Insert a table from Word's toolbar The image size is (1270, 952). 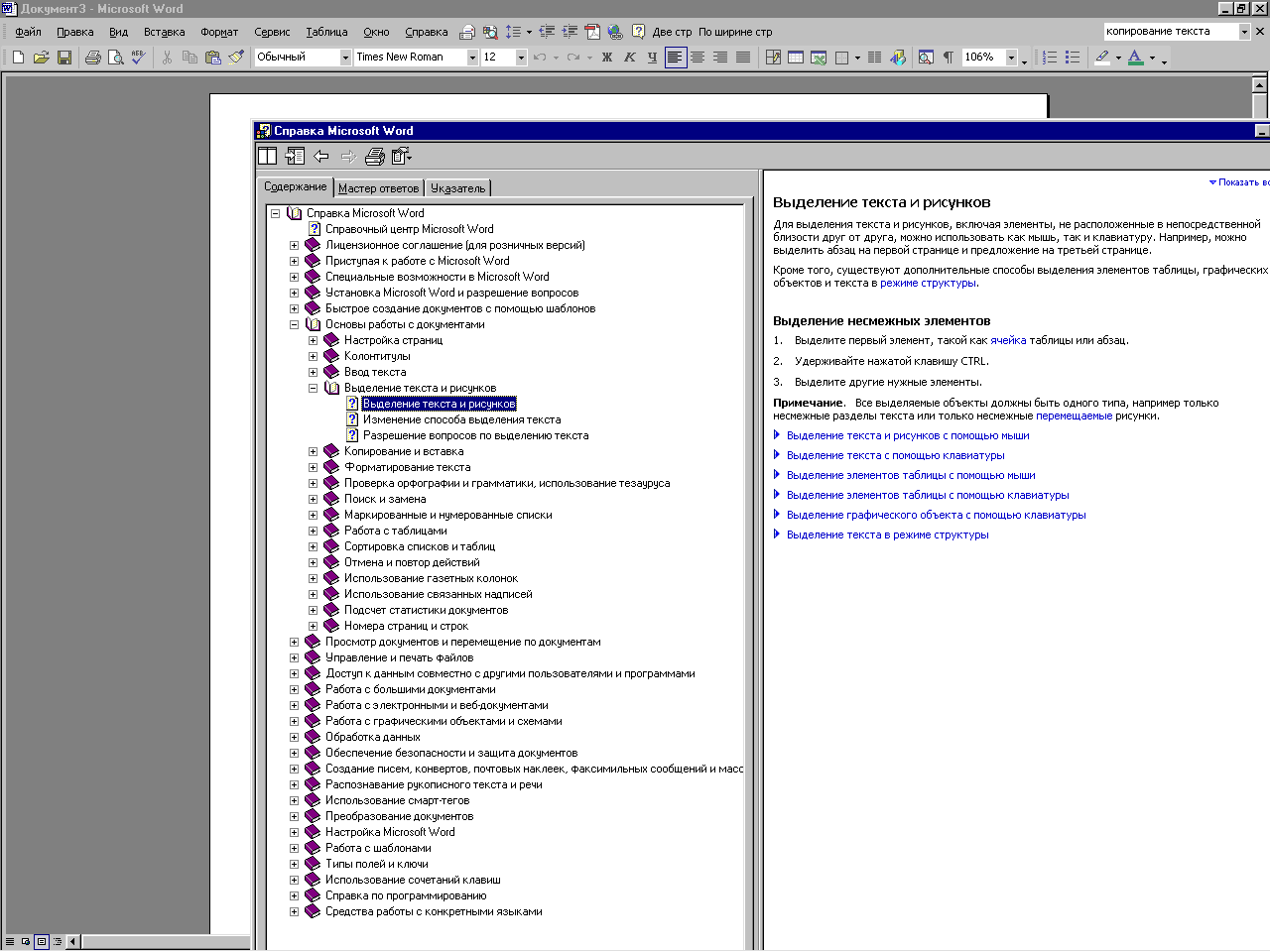(x=796, y=58)
